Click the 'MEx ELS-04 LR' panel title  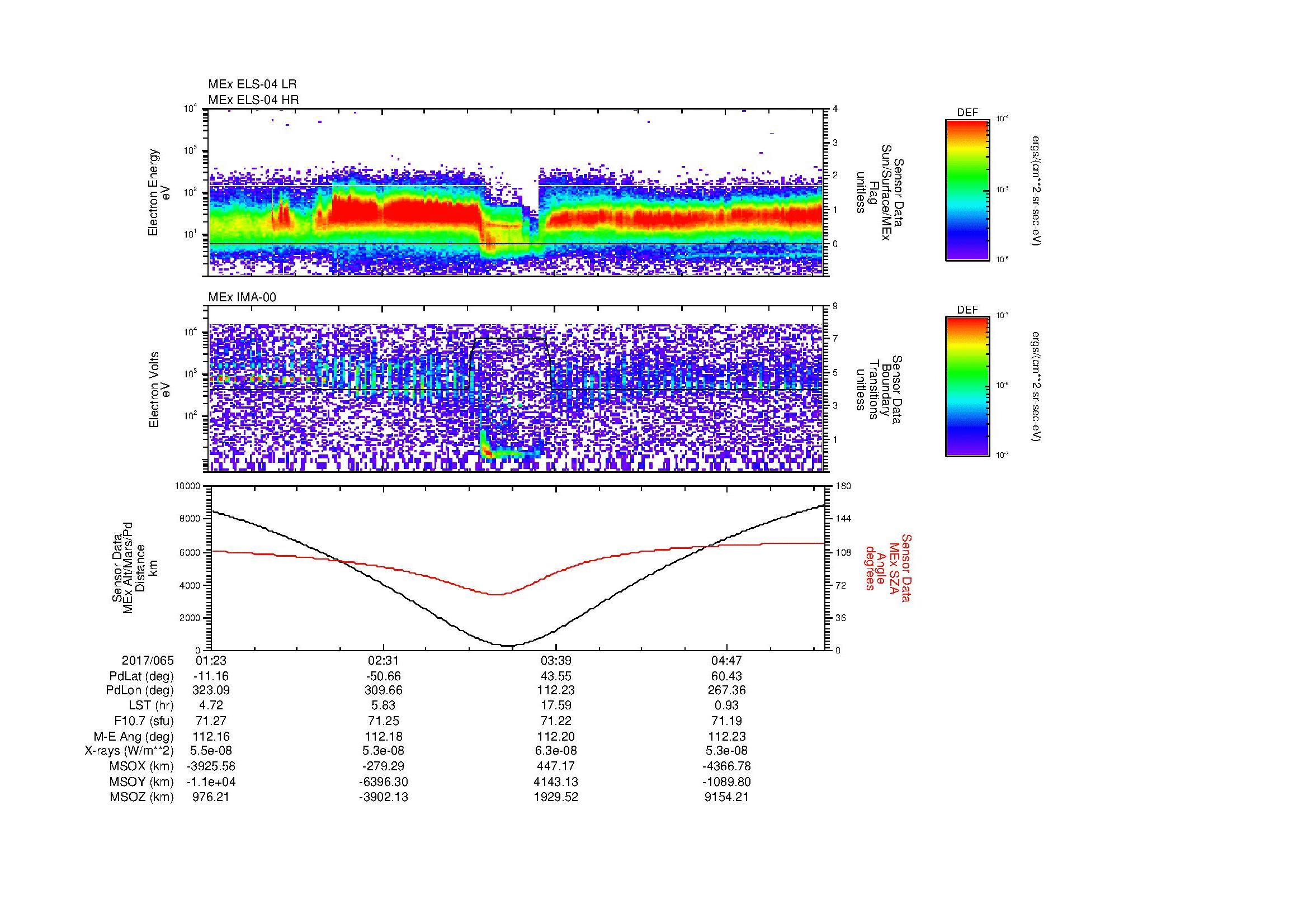tap(252, 84)
